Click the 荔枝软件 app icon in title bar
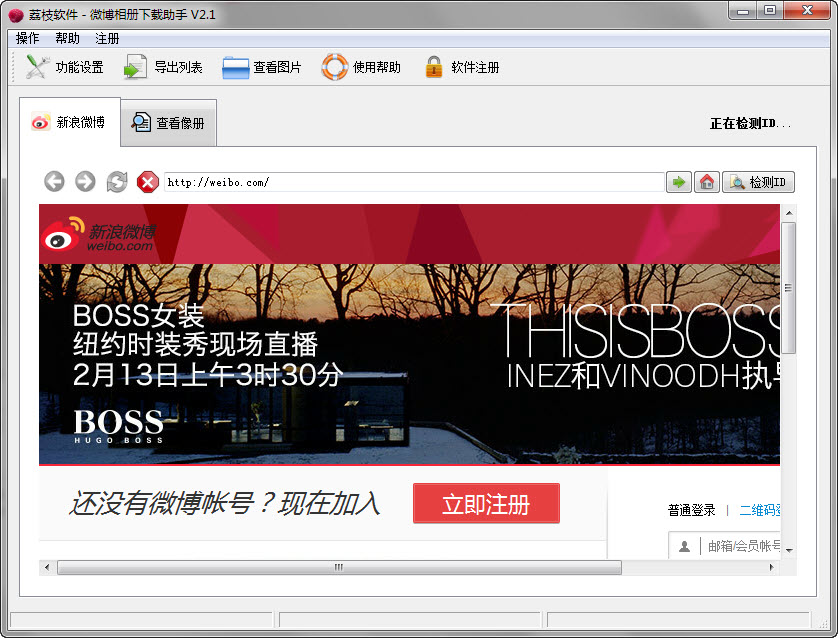The image size is (838, 638). coord(16,15)
